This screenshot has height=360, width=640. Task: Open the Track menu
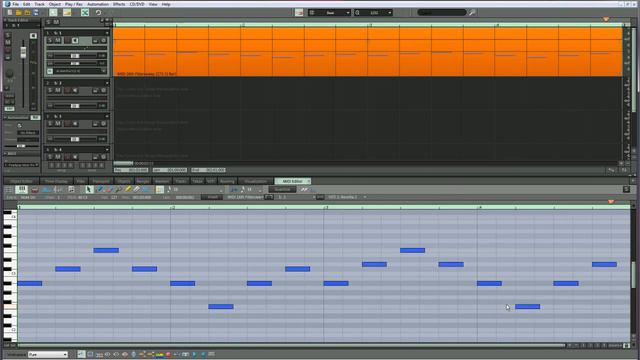39,4
